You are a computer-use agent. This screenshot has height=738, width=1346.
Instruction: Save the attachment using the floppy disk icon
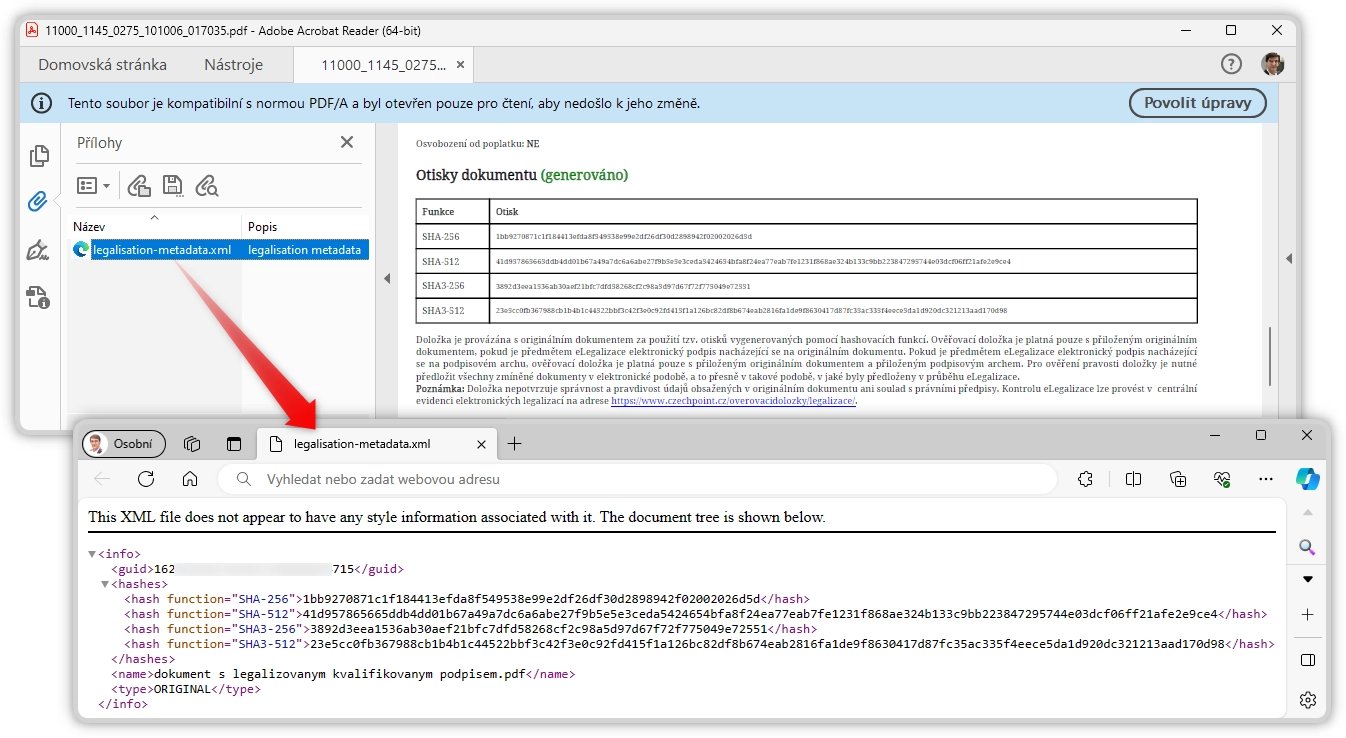point(172,185)
